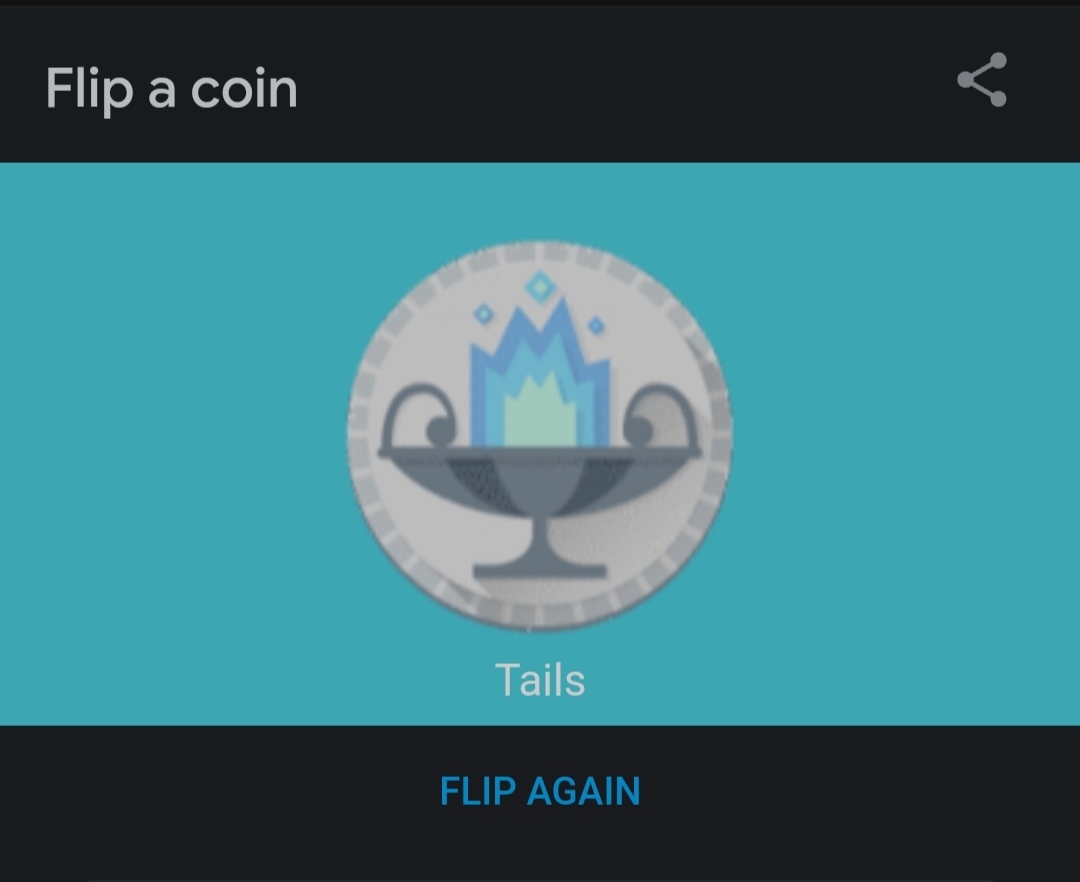Click the dark header bar beside title
Image resolution: width=1080 pixels, height=882 pixels.
(x=620, y=86)
